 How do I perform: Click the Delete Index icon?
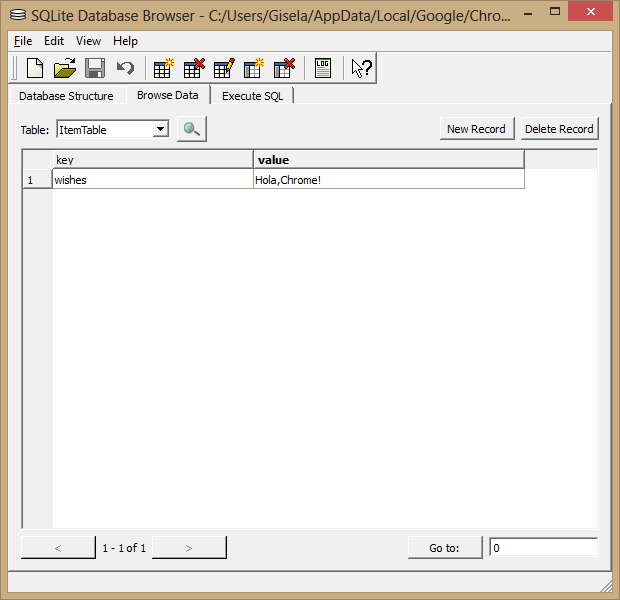(x=284, y=68)
